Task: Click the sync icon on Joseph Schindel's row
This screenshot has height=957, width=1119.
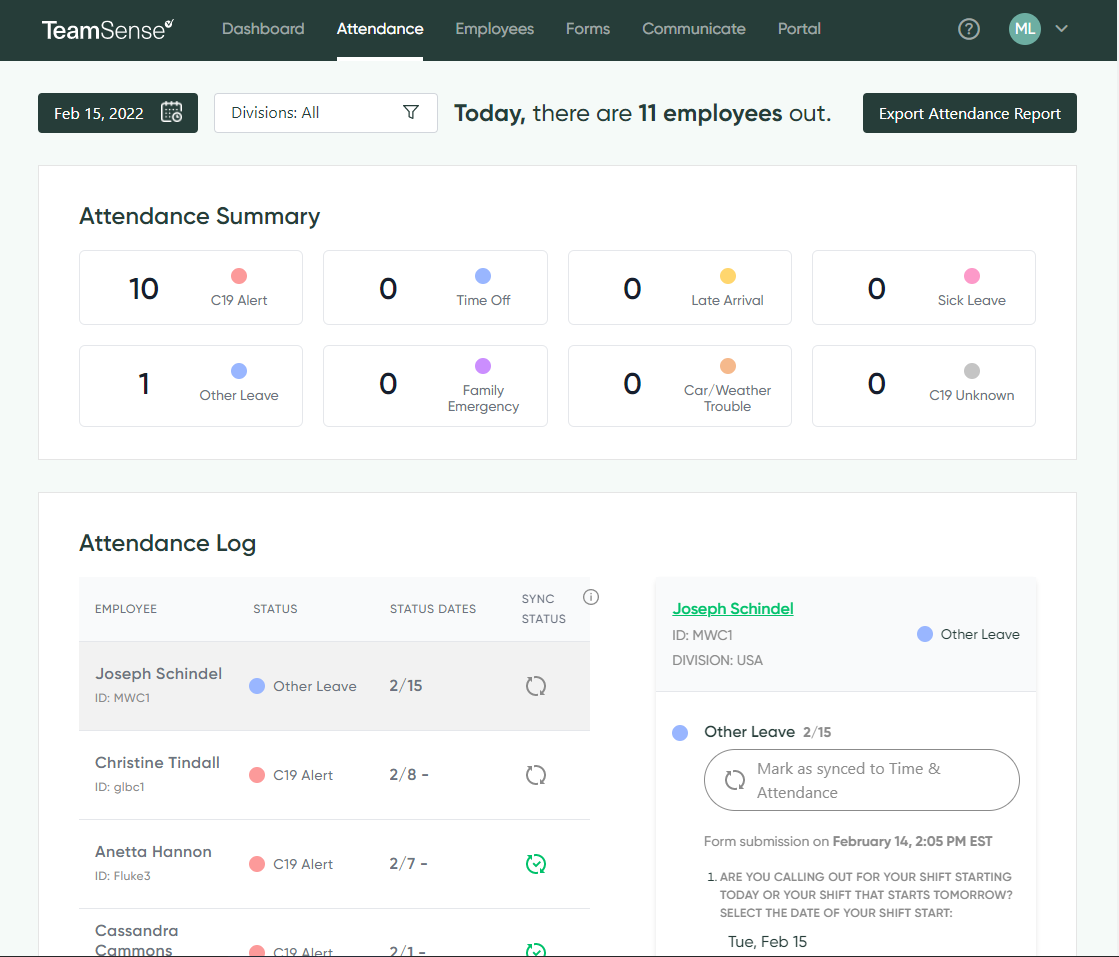Action: (536, 686)
